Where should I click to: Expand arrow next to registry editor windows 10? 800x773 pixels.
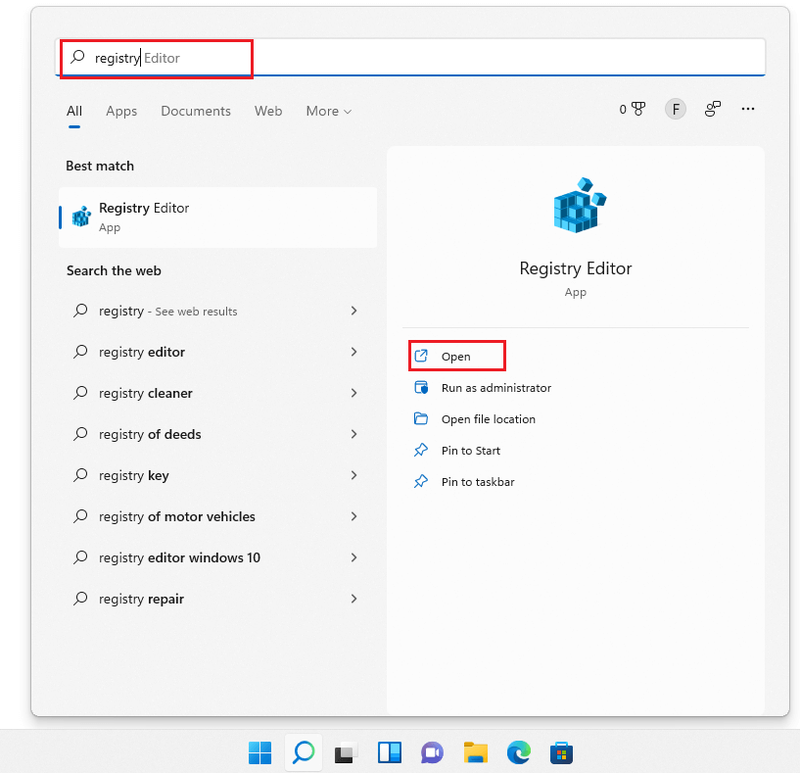click(x=354, y=558)
